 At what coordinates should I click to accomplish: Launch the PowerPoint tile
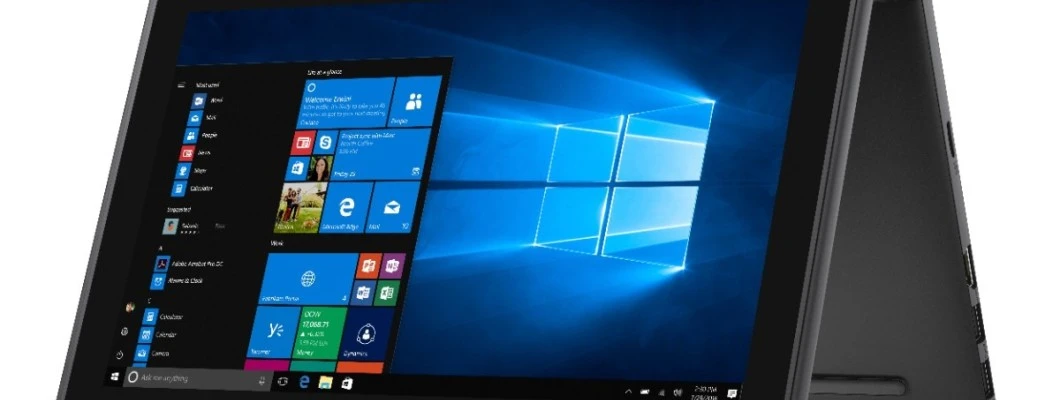coord(368,266)
